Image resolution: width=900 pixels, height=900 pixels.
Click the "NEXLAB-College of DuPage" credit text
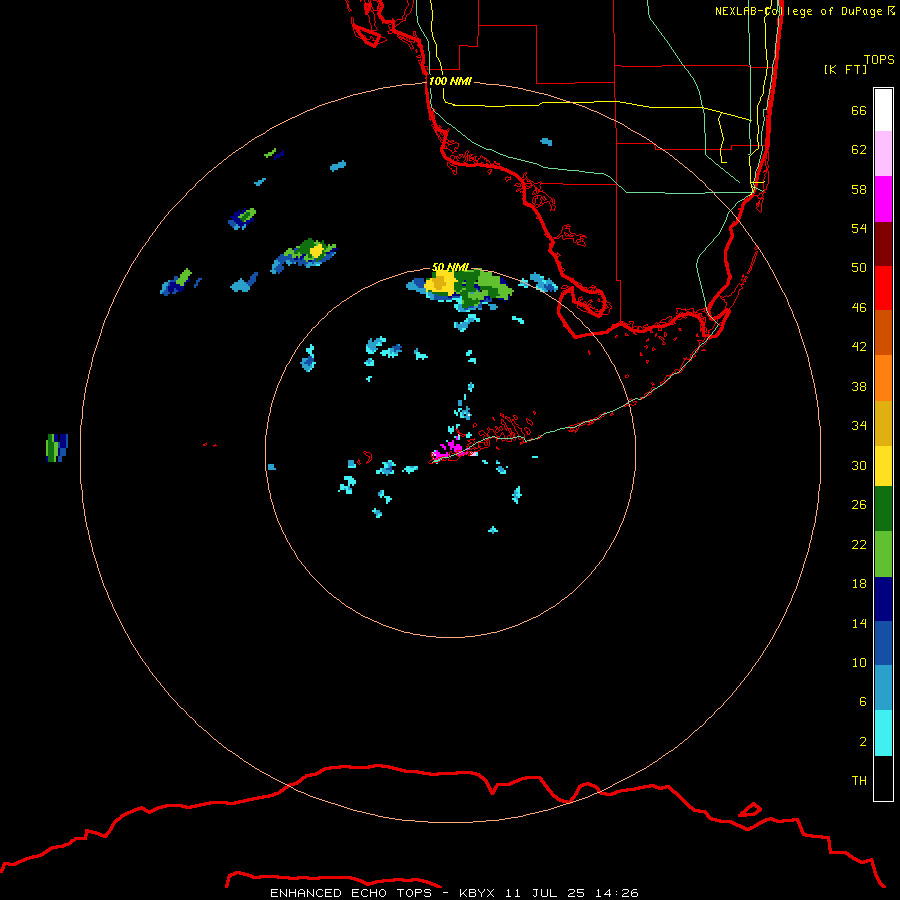(x=798, y=11)
